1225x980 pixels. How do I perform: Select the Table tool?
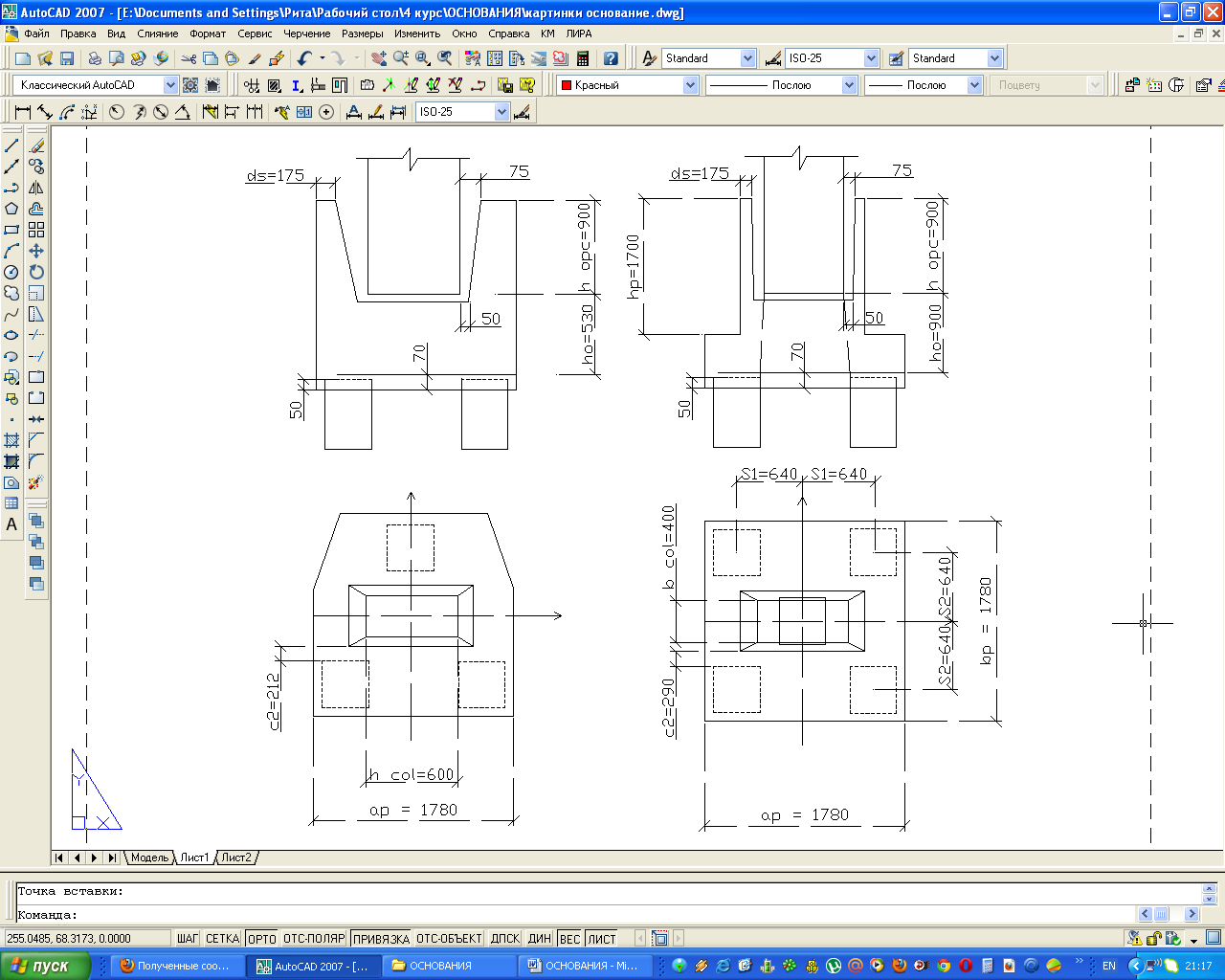pyautogui.click(x=11, y=503)
